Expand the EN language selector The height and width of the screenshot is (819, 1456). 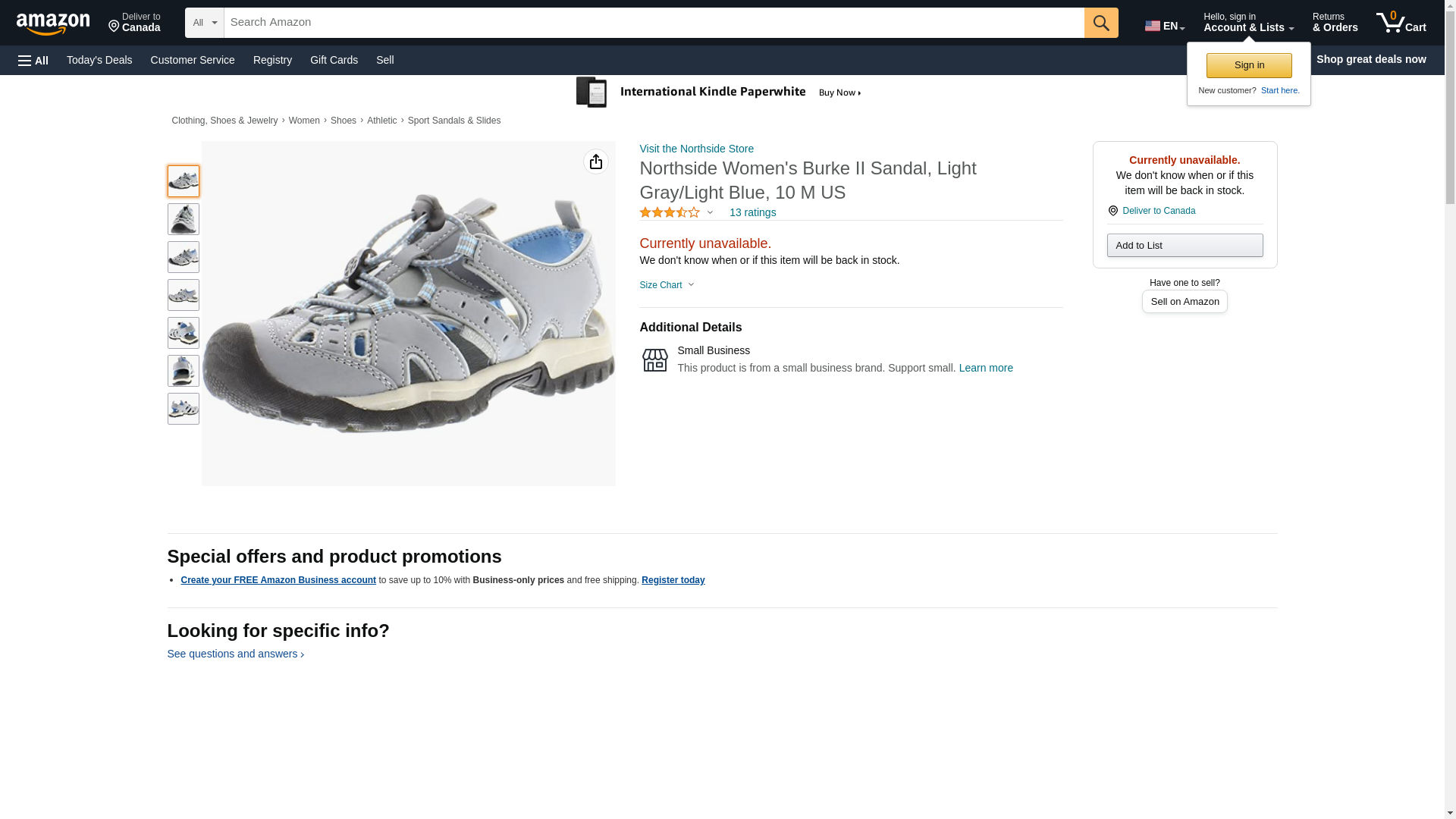click(x=1164, y=26)
